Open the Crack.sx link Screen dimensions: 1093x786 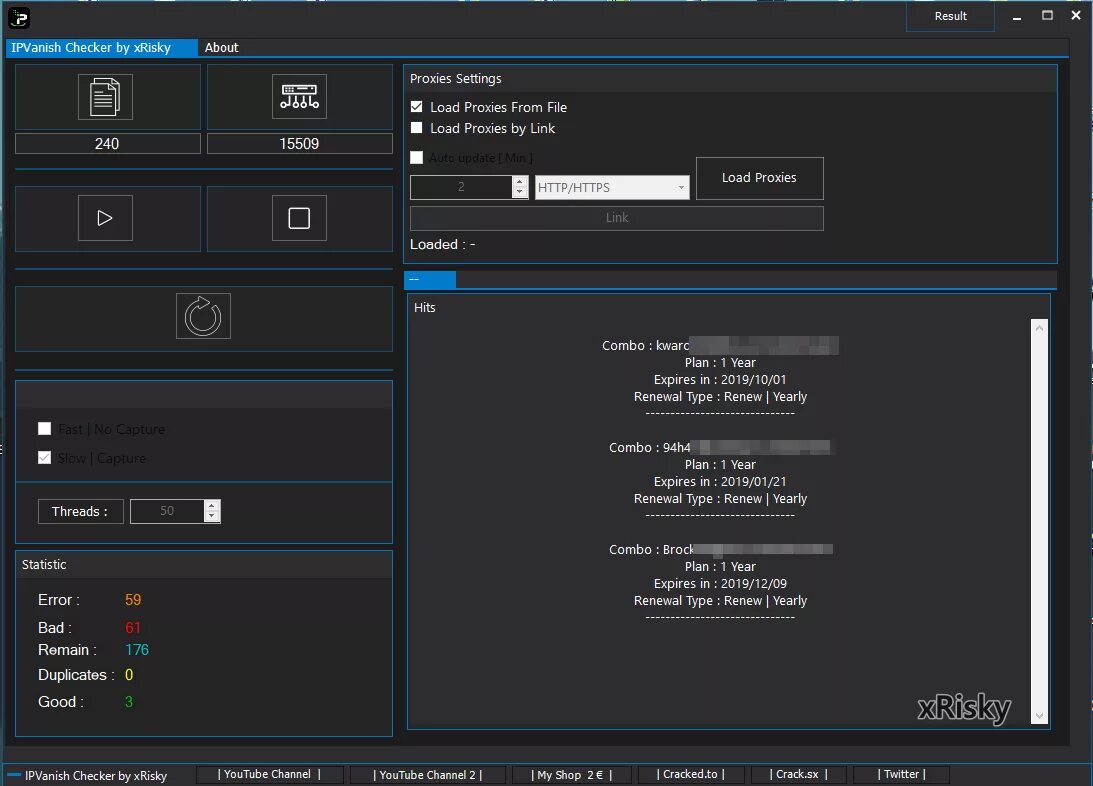coord(799,774)
